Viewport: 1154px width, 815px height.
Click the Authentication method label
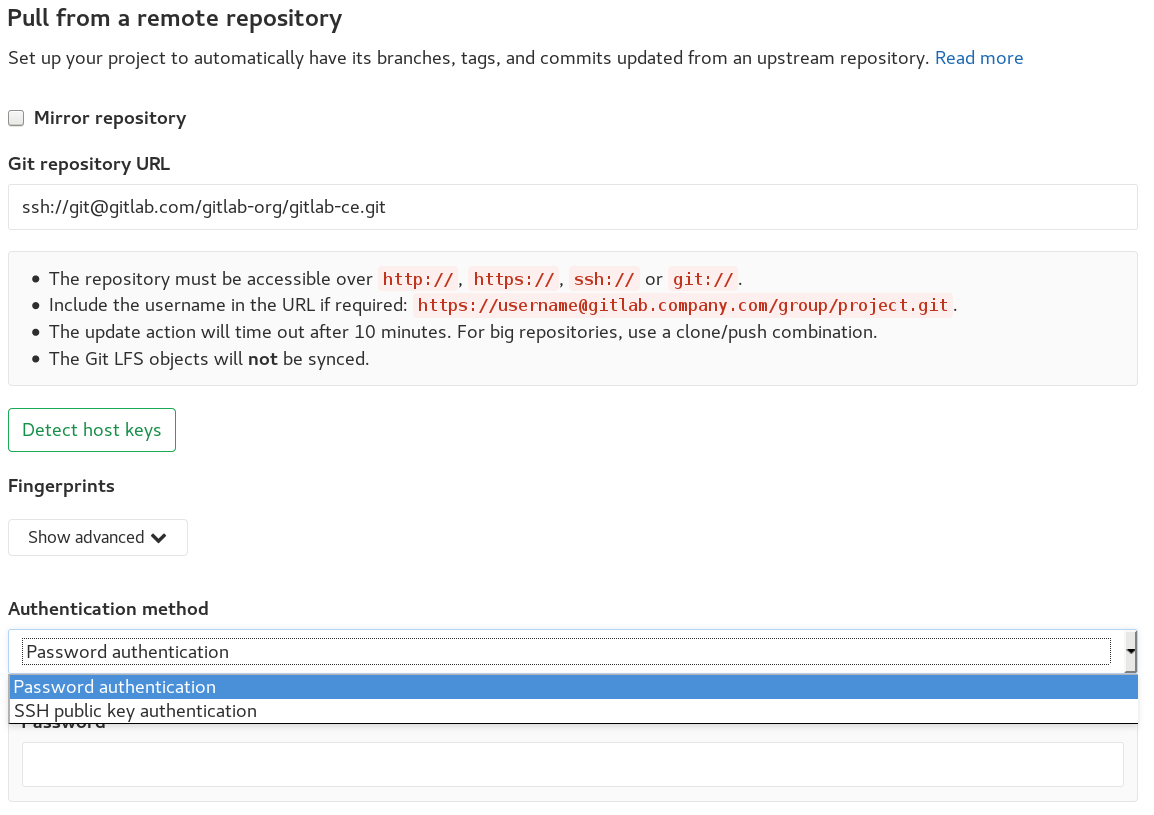(x=107, y=608)
